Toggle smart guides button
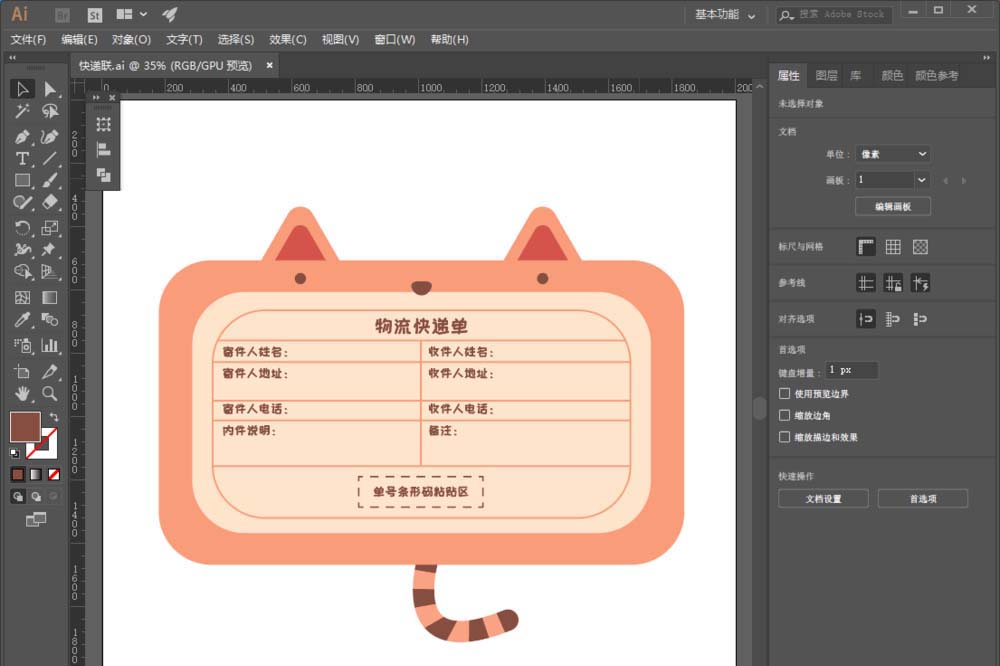The width and height of the screenshot is (1000, 666). tap(920, 283)
